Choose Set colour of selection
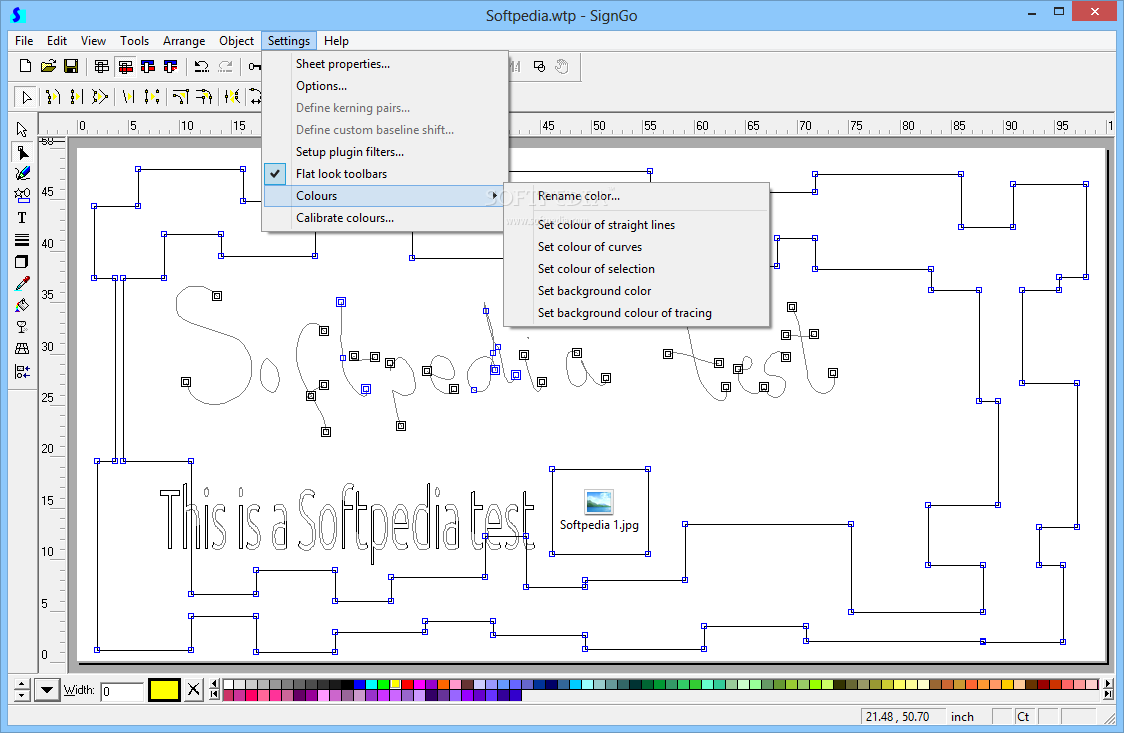 637,269
